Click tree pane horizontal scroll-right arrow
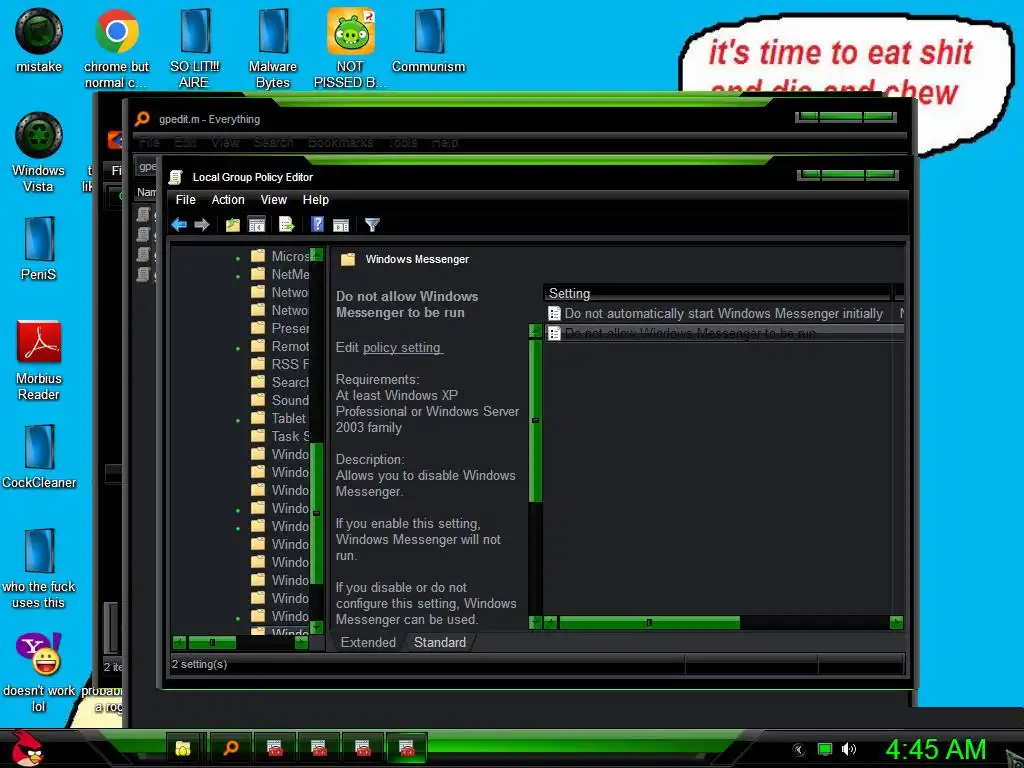Image resolution: width=1024 pixels, height=768 pixels. pos(301,643)
